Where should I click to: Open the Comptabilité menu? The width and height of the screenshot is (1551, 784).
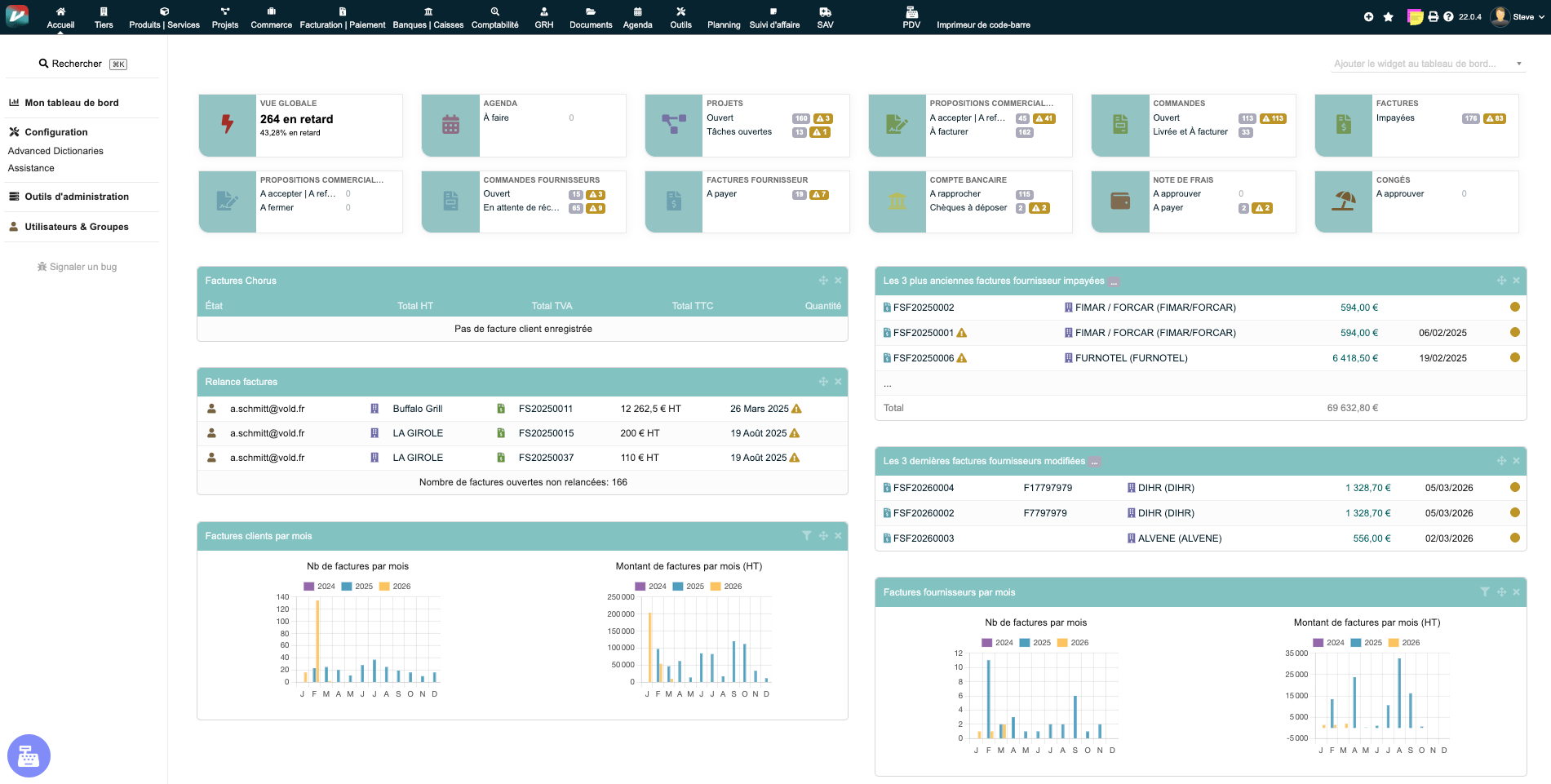coord(494,17)
